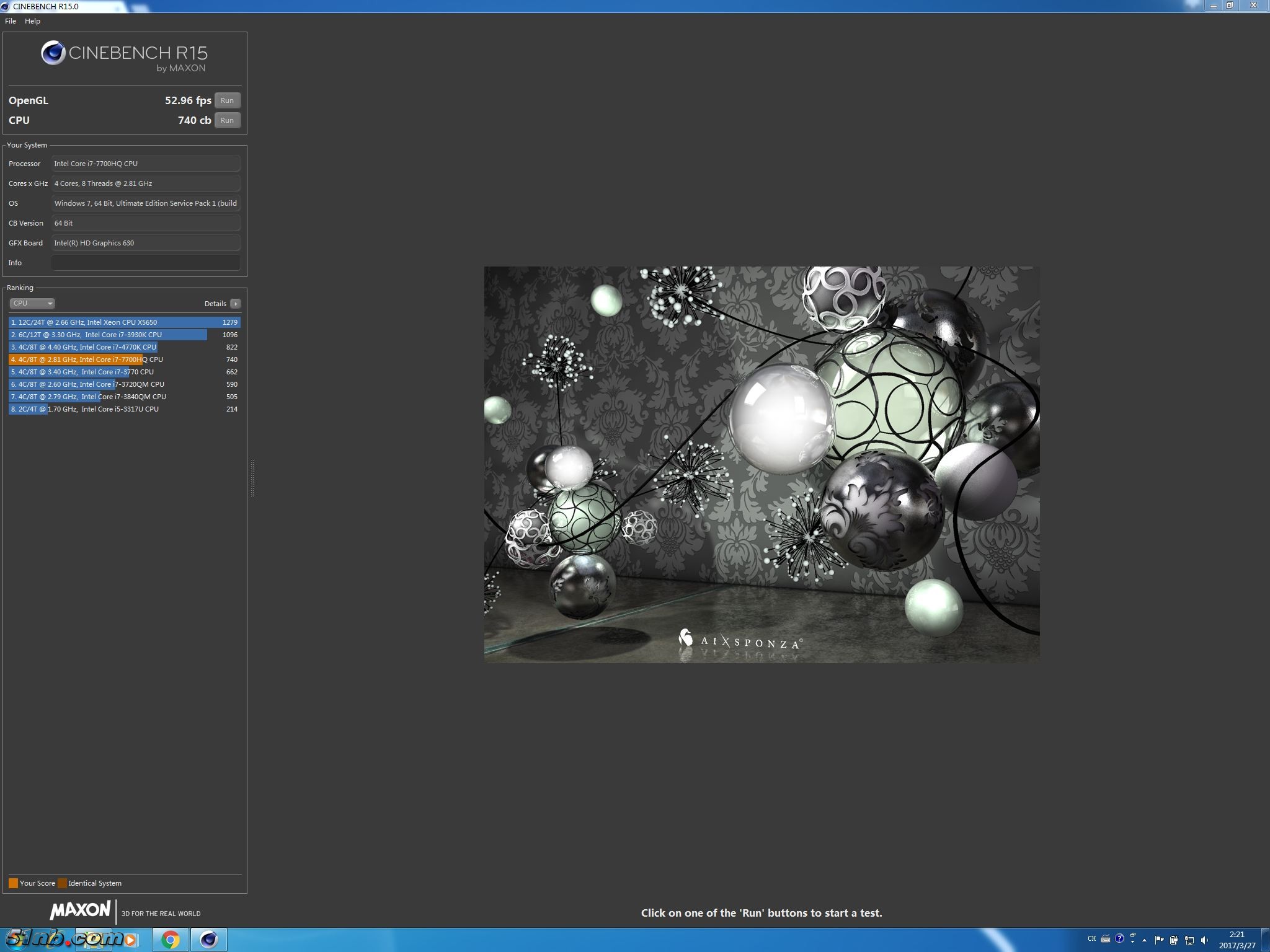Select ranking row Intel Core i5-3317U
The height and width of the screenshot is (952, 1270).
[125, 409]
